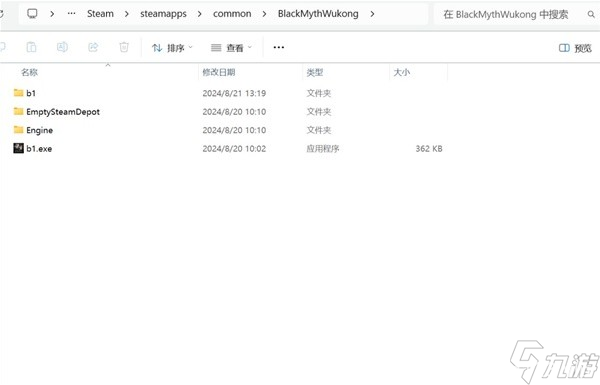Click the 362 KB size cell
The height and width of the screenshot is (385, 600).
click(x=429, y=148)
